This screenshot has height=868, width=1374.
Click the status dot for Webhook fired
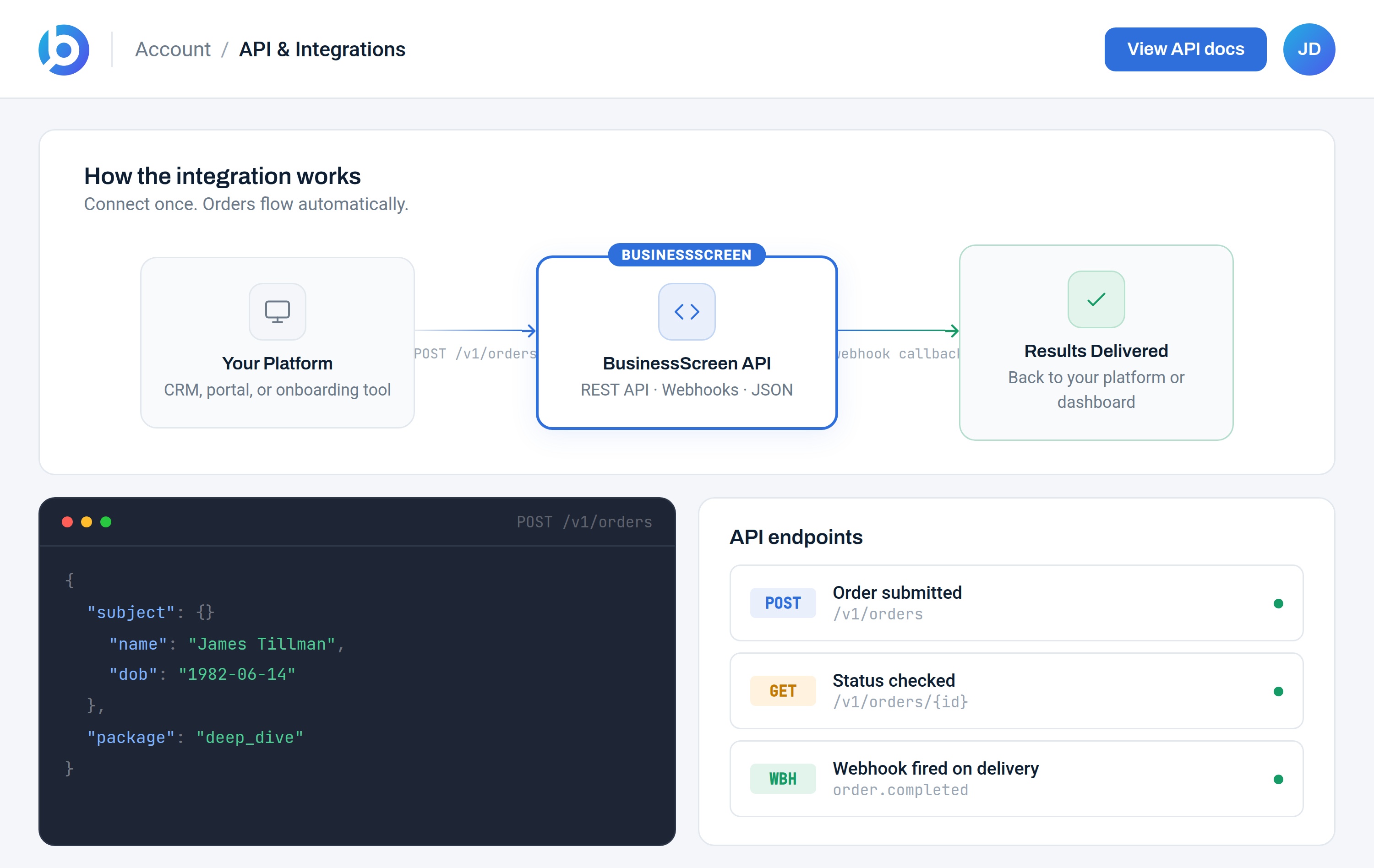pyautogui.click(x=1278, y=779)
